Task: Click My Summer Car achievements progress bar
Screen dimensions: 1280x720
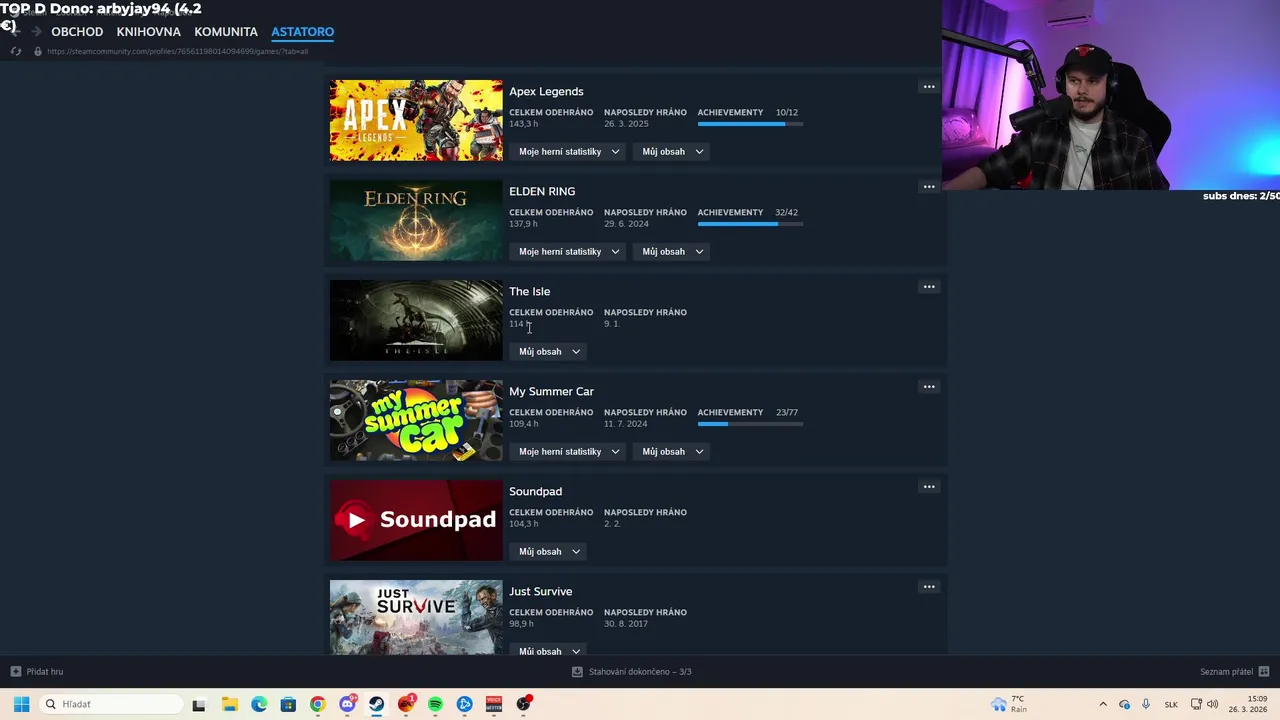Action: point(750,424)
